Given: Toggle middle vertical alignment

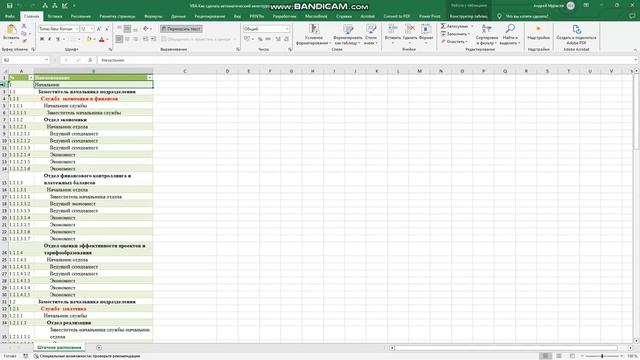Looking at the screenshot, I should point(127,29).
